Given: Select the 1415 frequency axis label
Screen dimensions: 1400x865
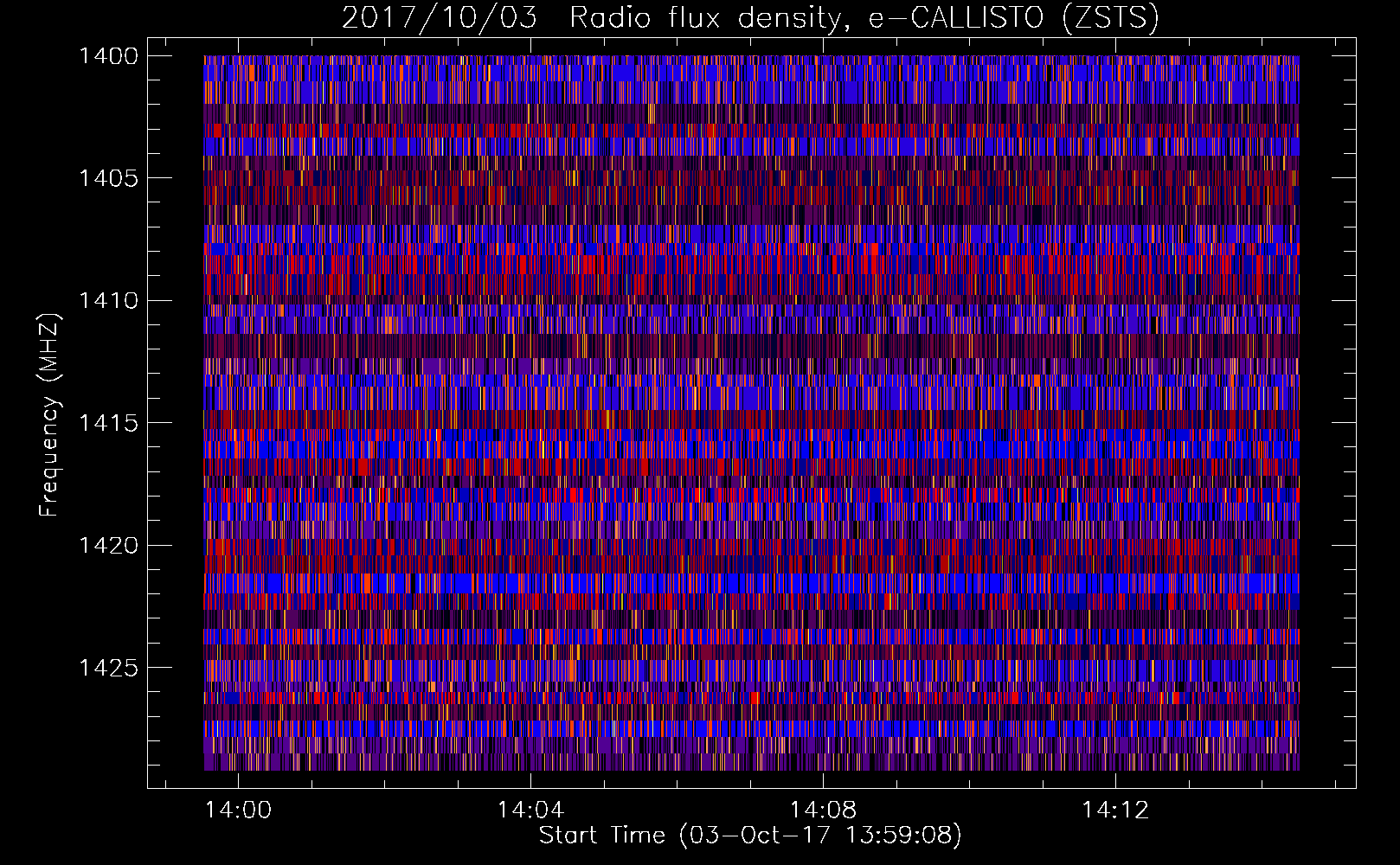Looking at the screenshot, I should click(108, 423).
